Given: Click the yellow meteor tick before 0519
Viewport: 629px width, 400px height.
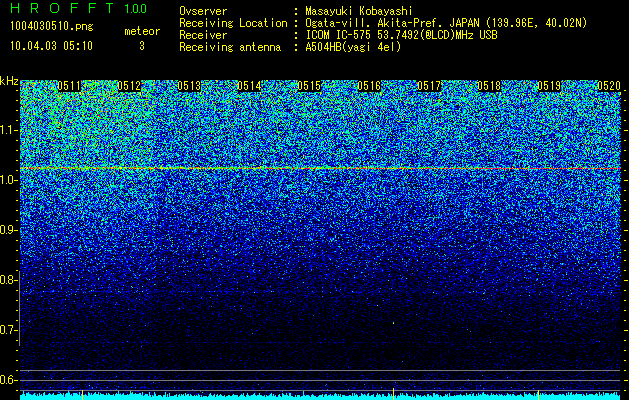Looking at the screenshot, I should click(x=538, y=394).
